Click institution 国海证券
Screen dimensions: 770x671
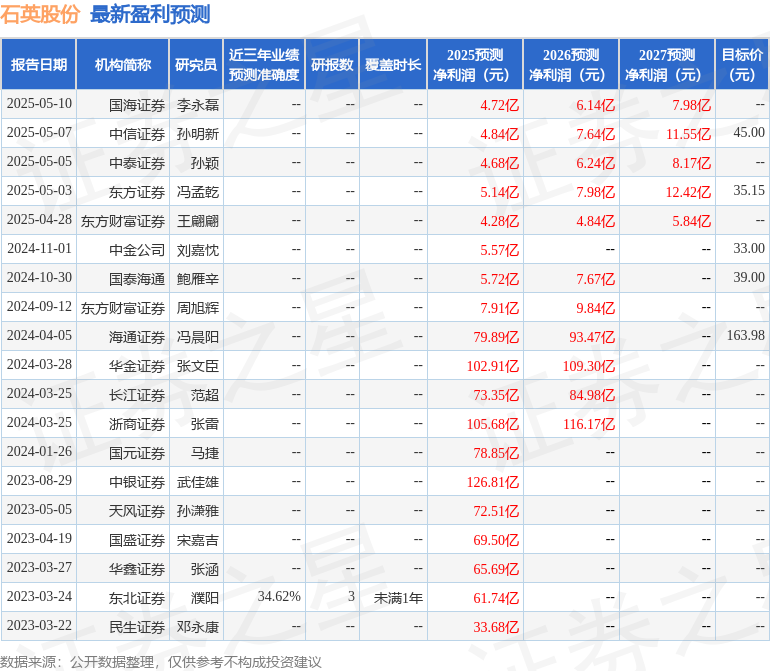137,105
